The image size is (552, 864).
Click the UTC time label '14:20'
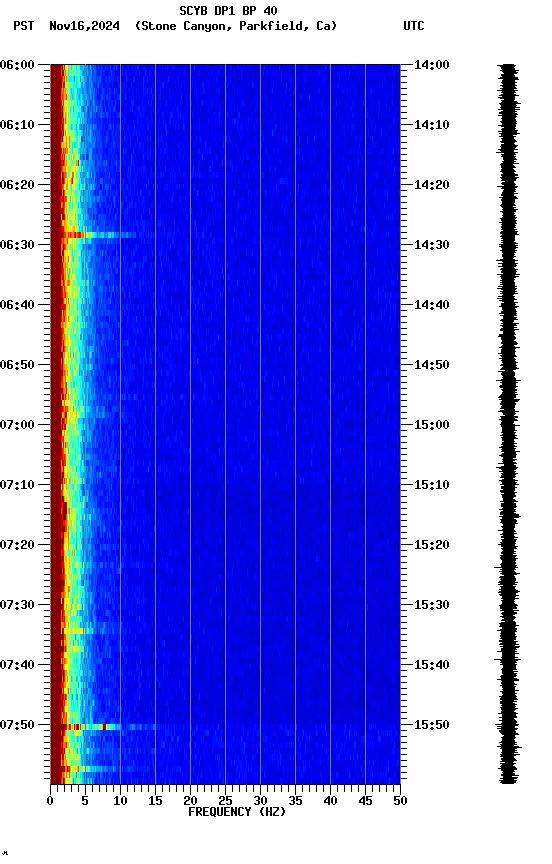[x=432, y=185]
